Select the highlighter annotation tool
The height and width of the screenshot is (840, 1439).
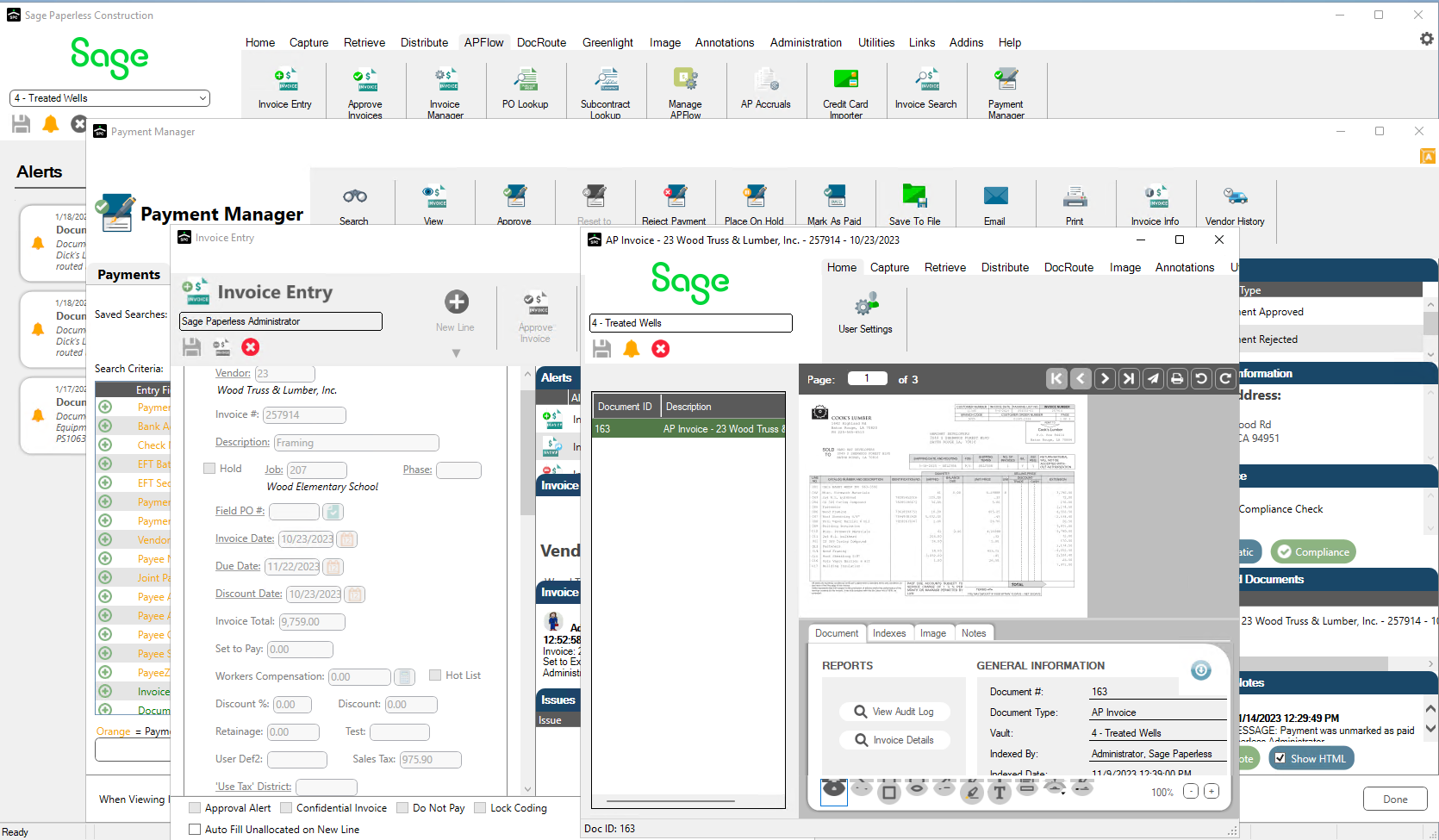[972, 792]
